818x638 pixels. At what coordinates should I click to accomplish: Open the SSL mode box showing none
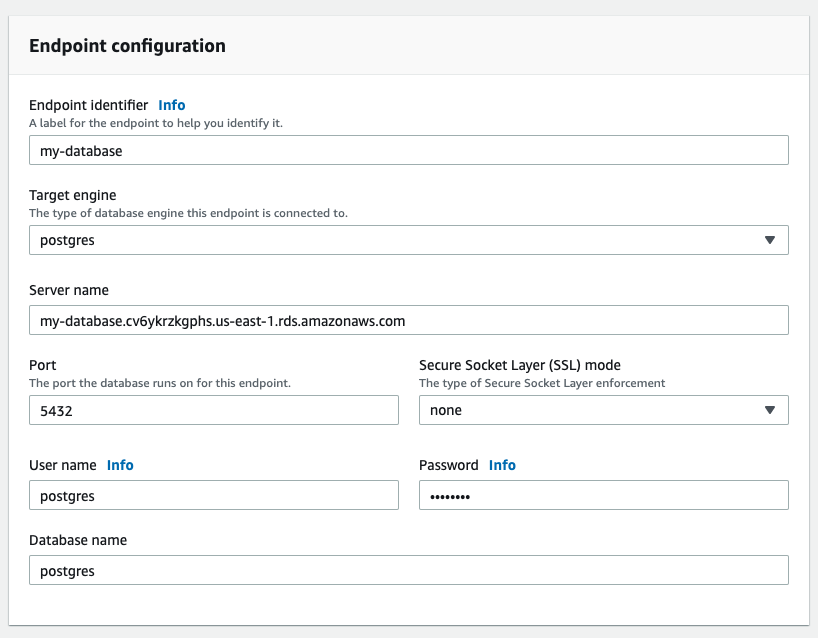click(590, 410)
